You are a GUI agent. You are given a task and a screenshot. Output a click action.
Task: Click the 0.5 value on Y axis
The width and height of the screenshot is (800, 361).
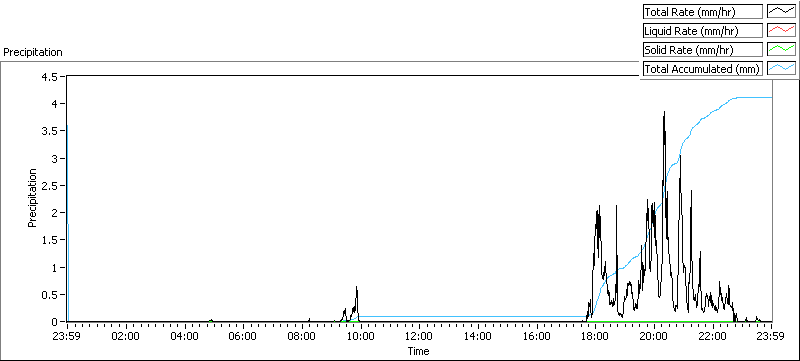(51, 295)
